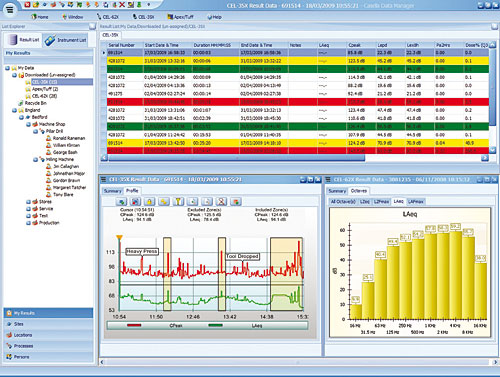Screen dimensions: 500x377
Task: Switch to the Instrument List tab
Action: (x=65, y=40)
